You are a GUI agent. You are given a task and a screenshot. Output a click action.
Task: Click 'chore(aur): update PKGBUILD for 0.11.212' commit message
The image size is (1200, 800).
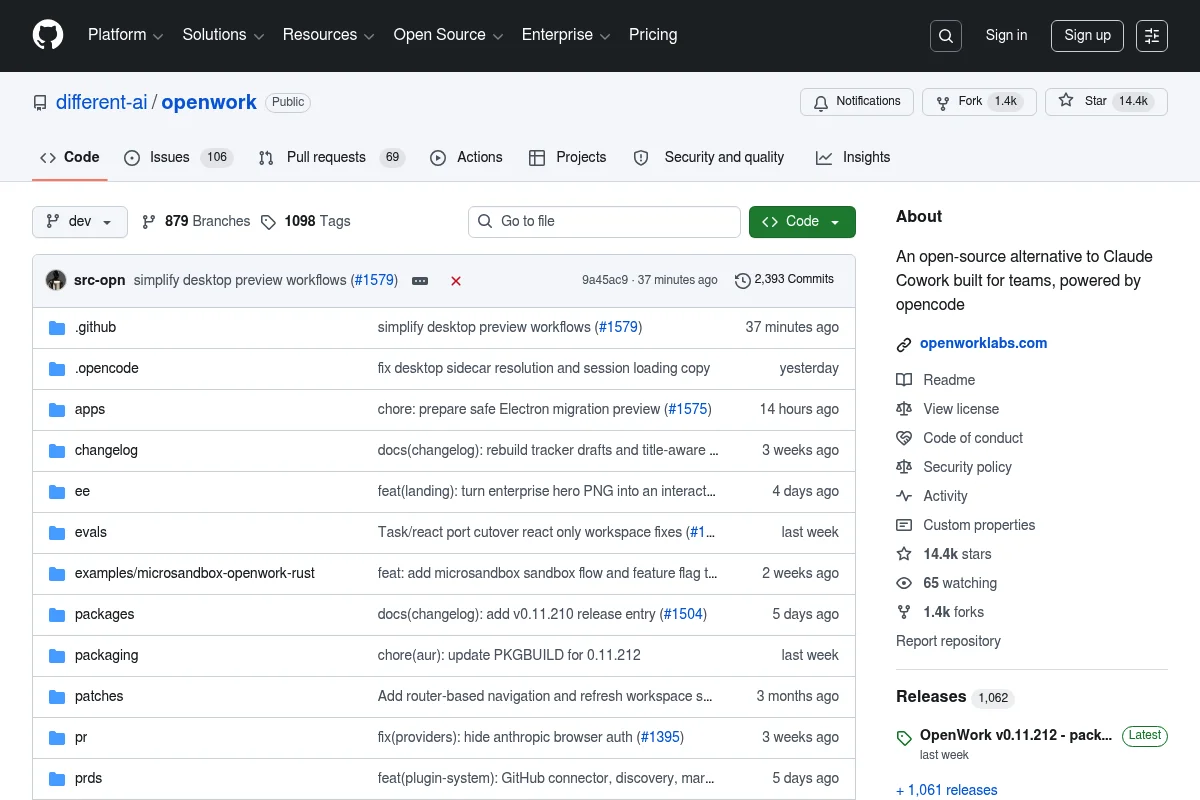click(509, 655)
